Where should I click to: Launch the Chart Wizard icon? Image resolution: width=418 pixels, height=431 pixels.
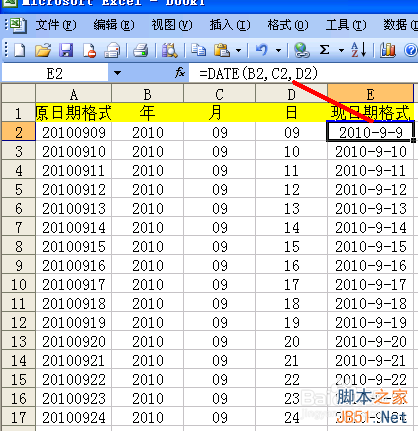coord(388,50)
